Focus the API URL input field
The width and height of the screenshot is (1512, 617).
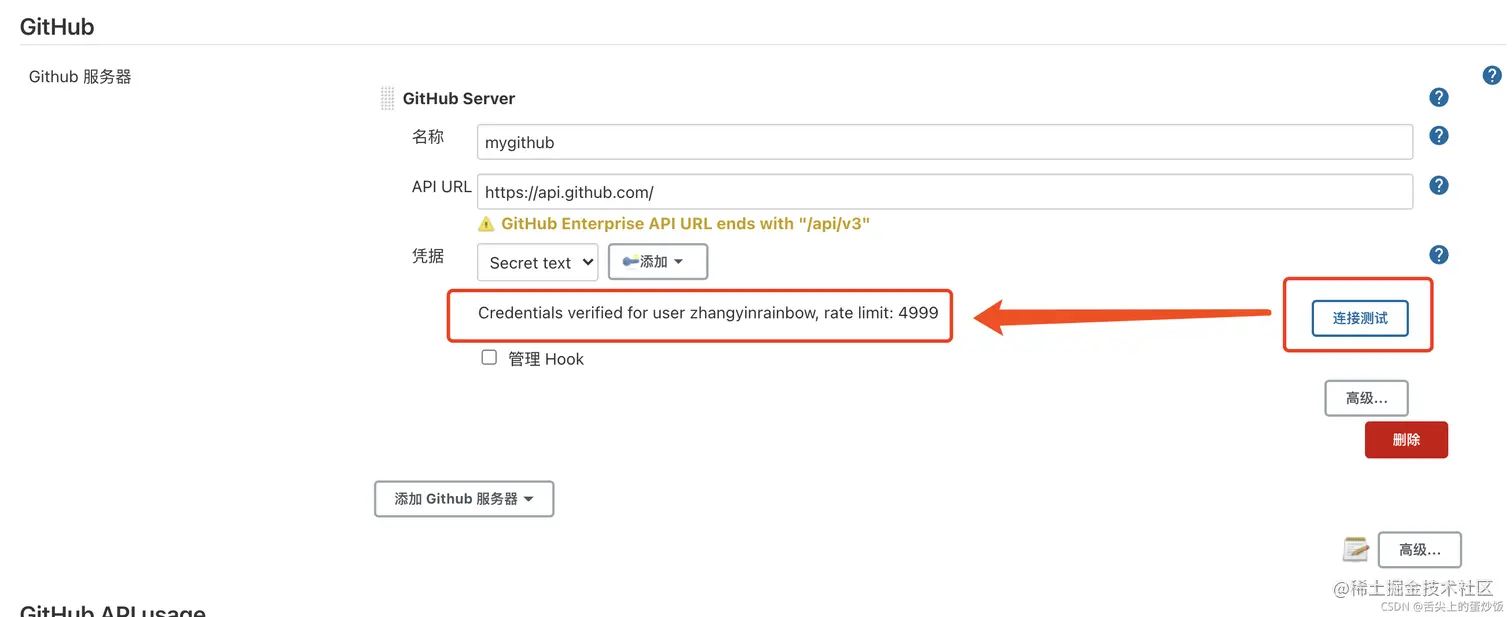pyautogui.click(x=945, y=192)
